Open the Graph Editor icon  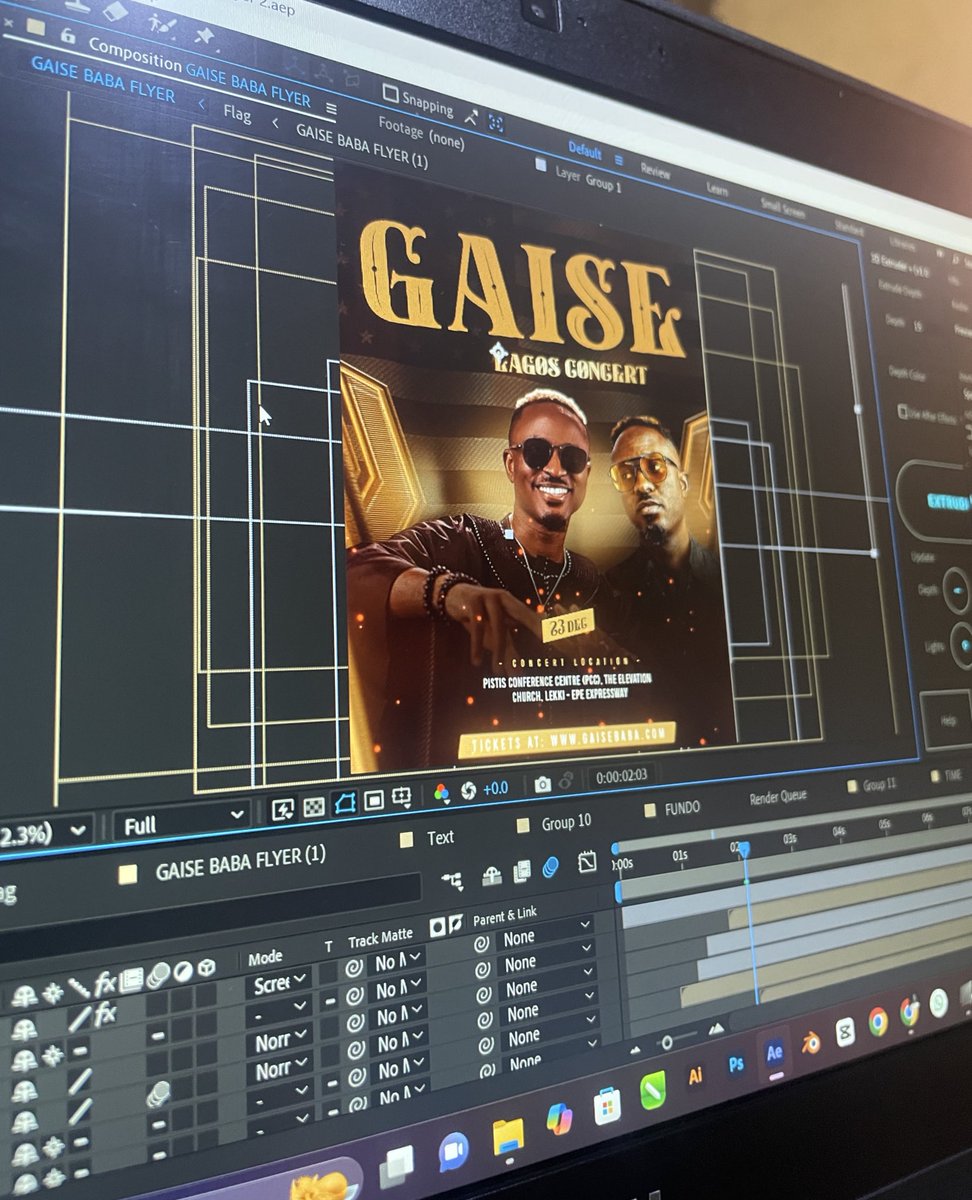pyautogui.click(x=587, y=862)
